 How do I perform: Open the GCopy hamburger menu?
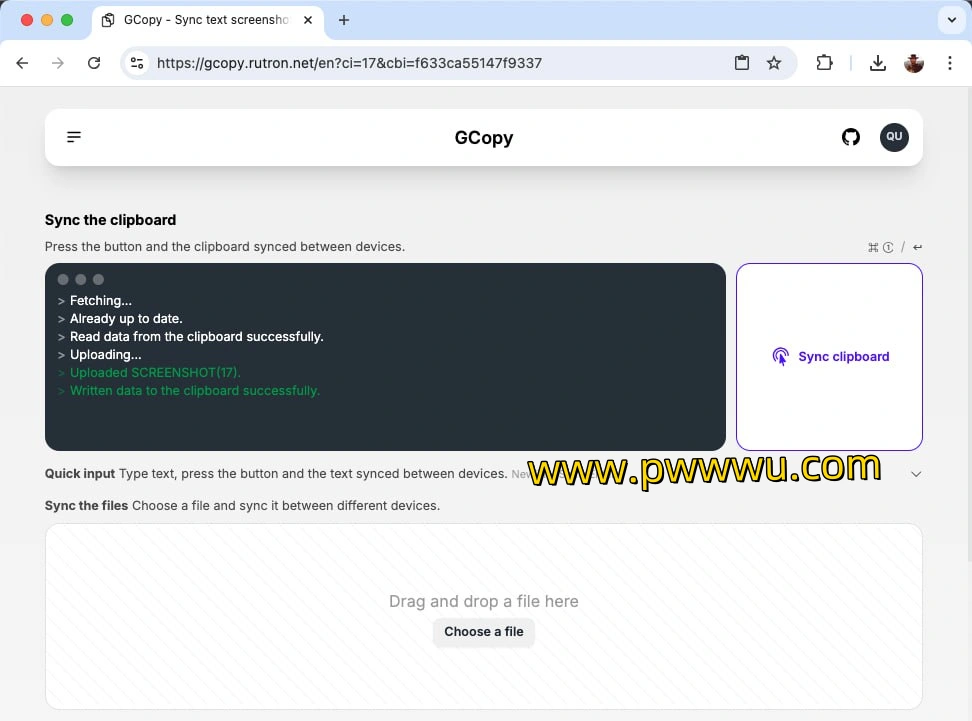coord(74,137)
